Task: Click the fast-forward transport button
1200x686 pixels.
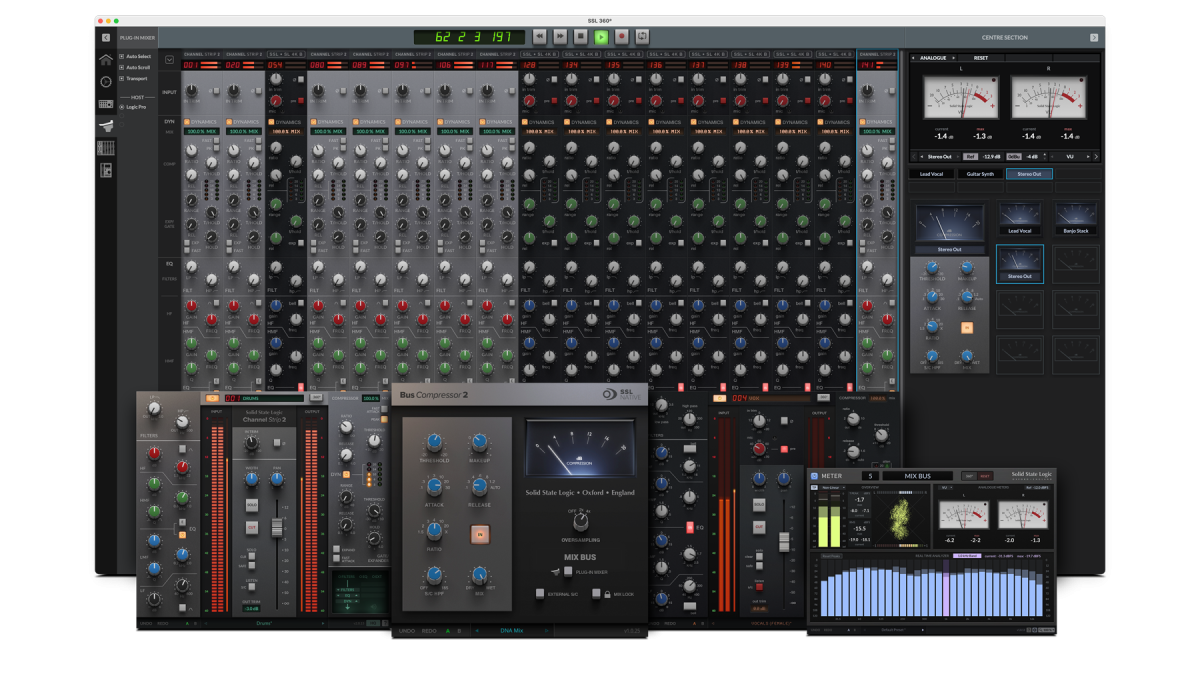Action: pyautogui.click(x=560, y=36)
